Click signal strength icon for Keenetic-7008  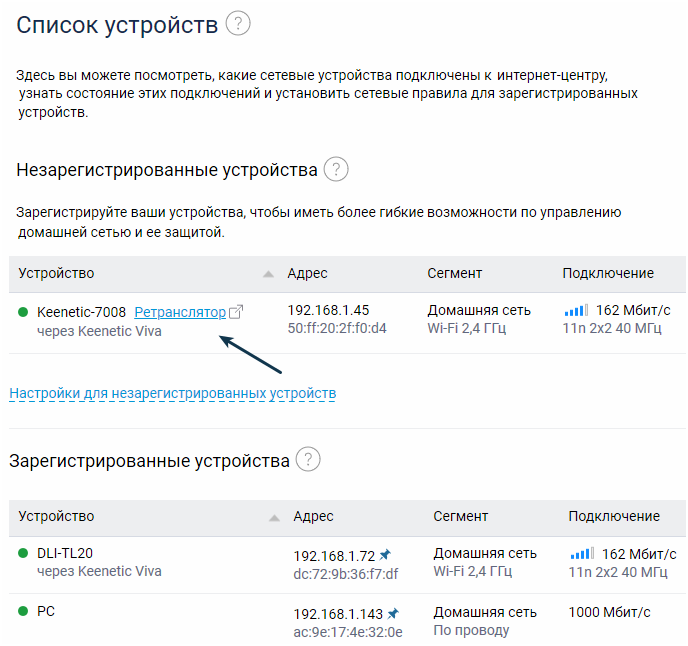point(576,311)
